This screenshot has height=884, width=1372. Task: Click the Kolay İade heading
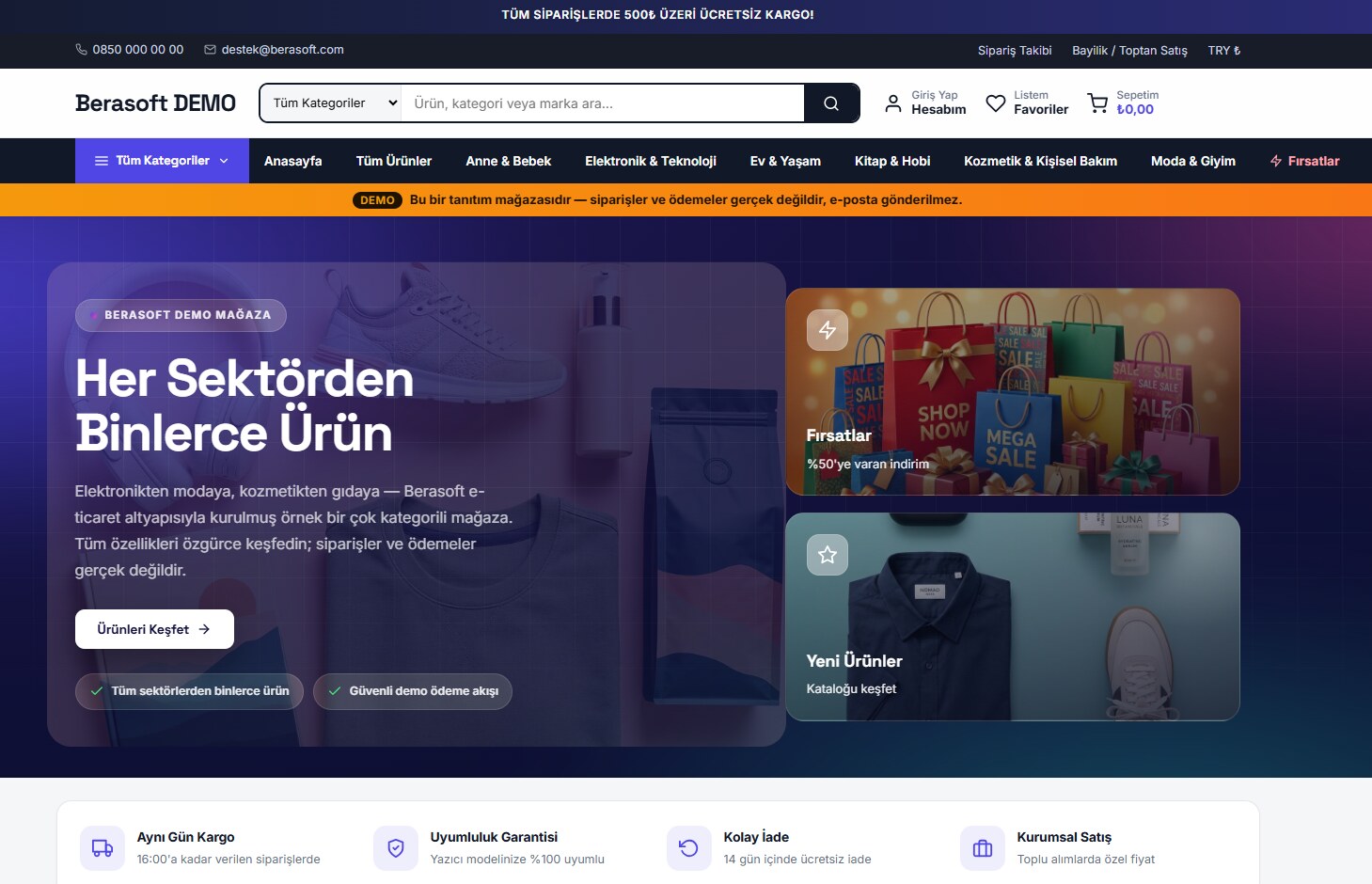[x=756, y=837]
